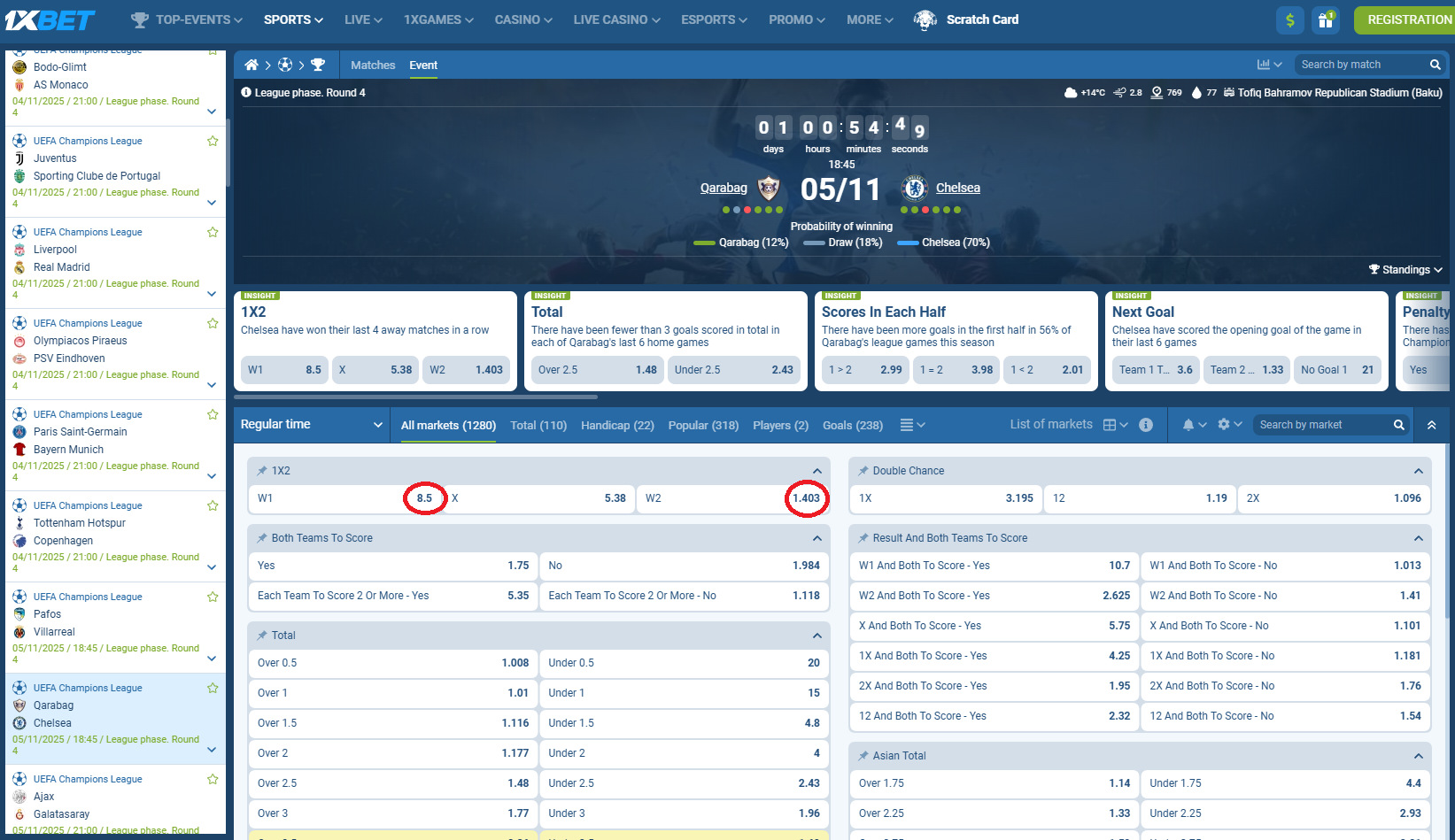Open the gift bonus icon
The height and width of the screenshot is (840, 1455).
(x=1325, y=19)
